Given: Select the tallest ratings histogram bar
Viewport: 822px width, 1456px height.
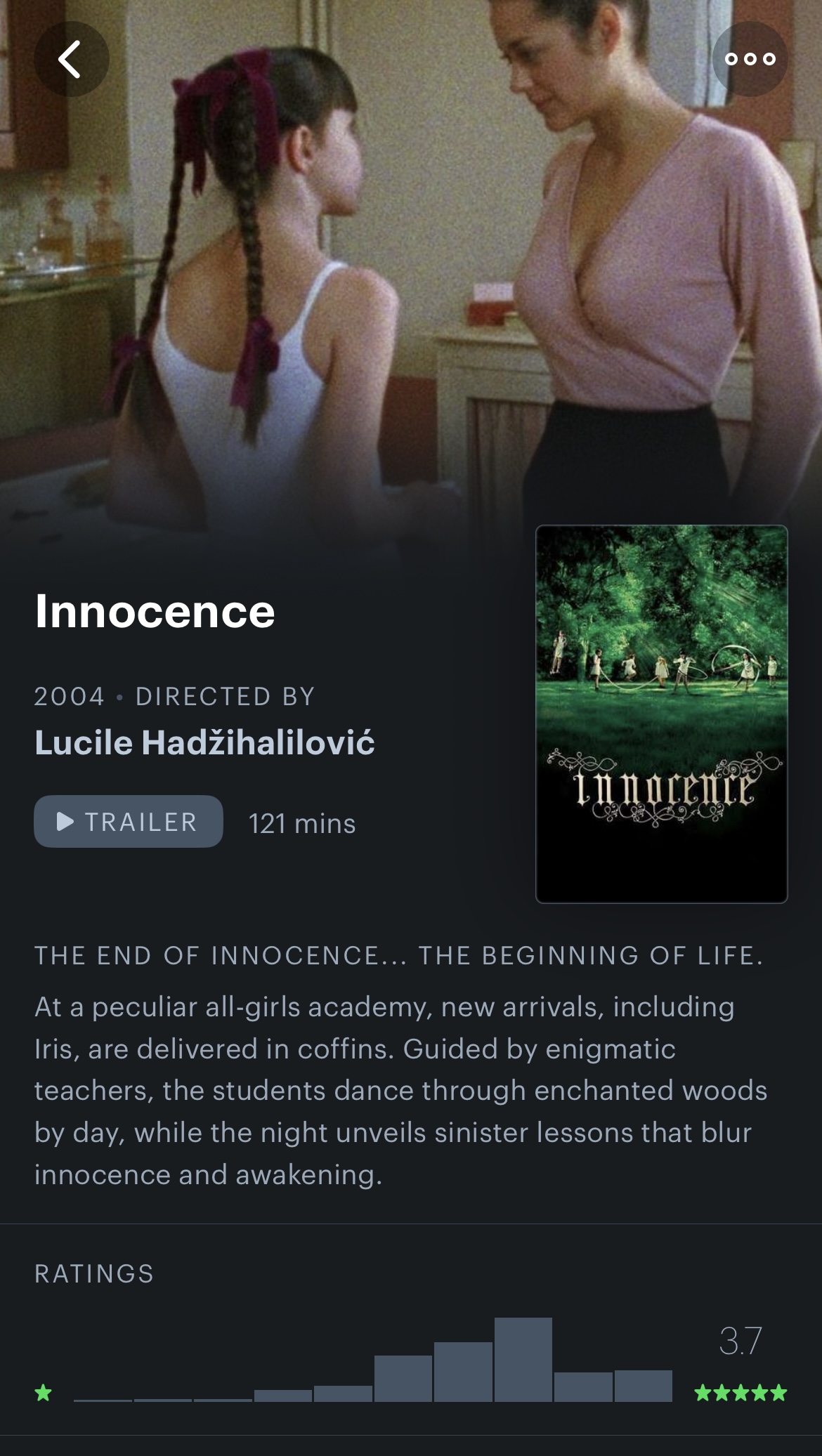Looking at the screenshot, I should 523,1359.
